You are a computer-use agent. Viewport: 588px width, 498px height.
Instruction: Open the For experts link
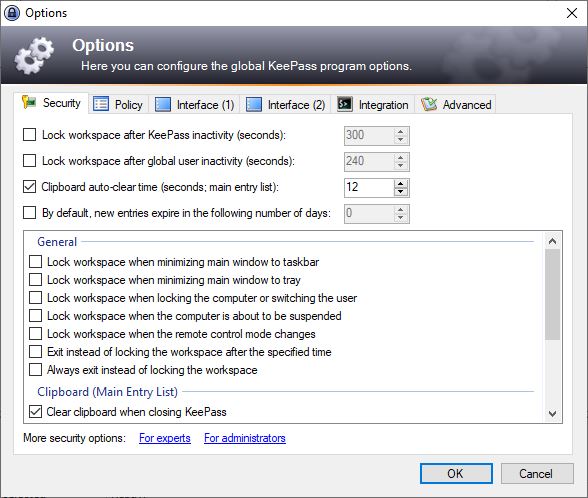click(165, 438)
